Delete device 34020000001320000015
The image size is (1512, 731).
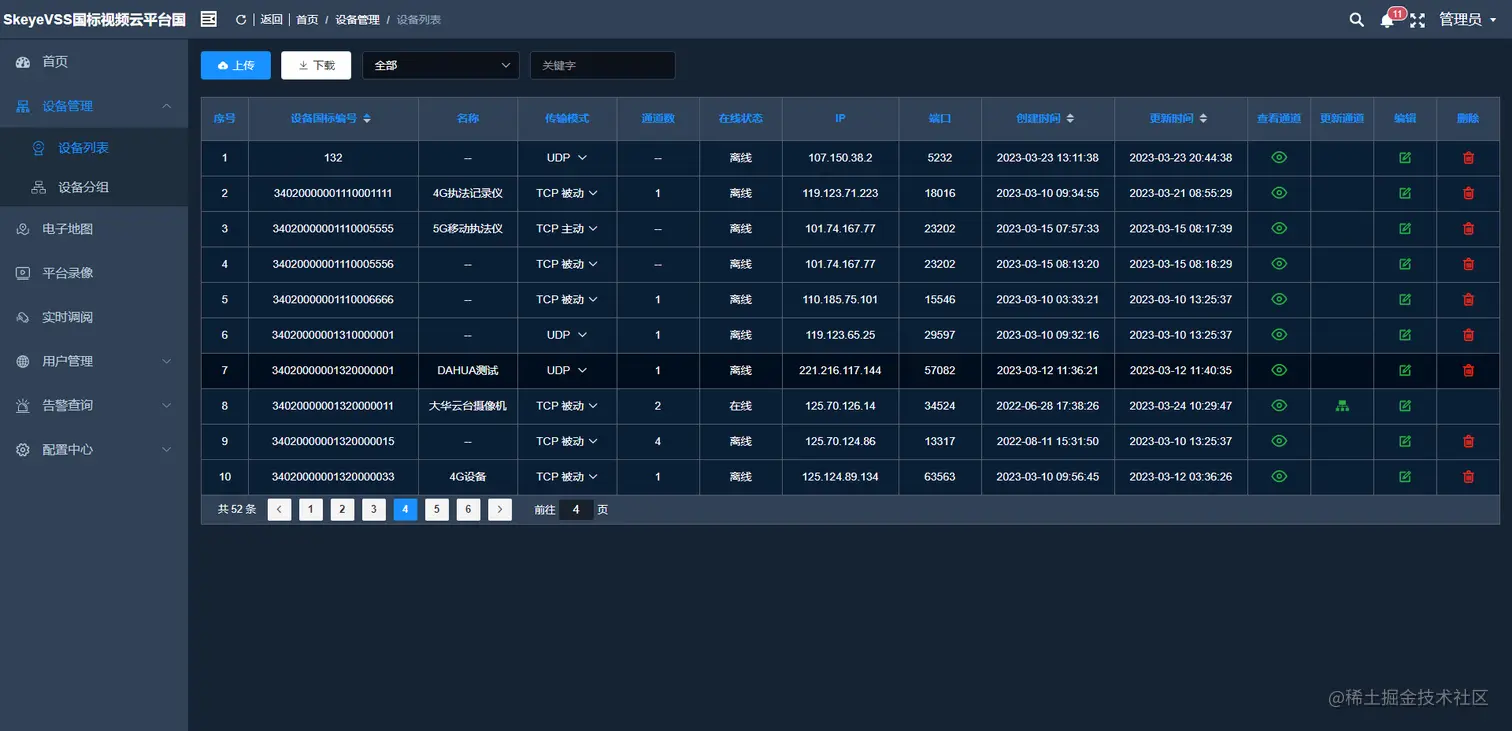(1468, 441)
